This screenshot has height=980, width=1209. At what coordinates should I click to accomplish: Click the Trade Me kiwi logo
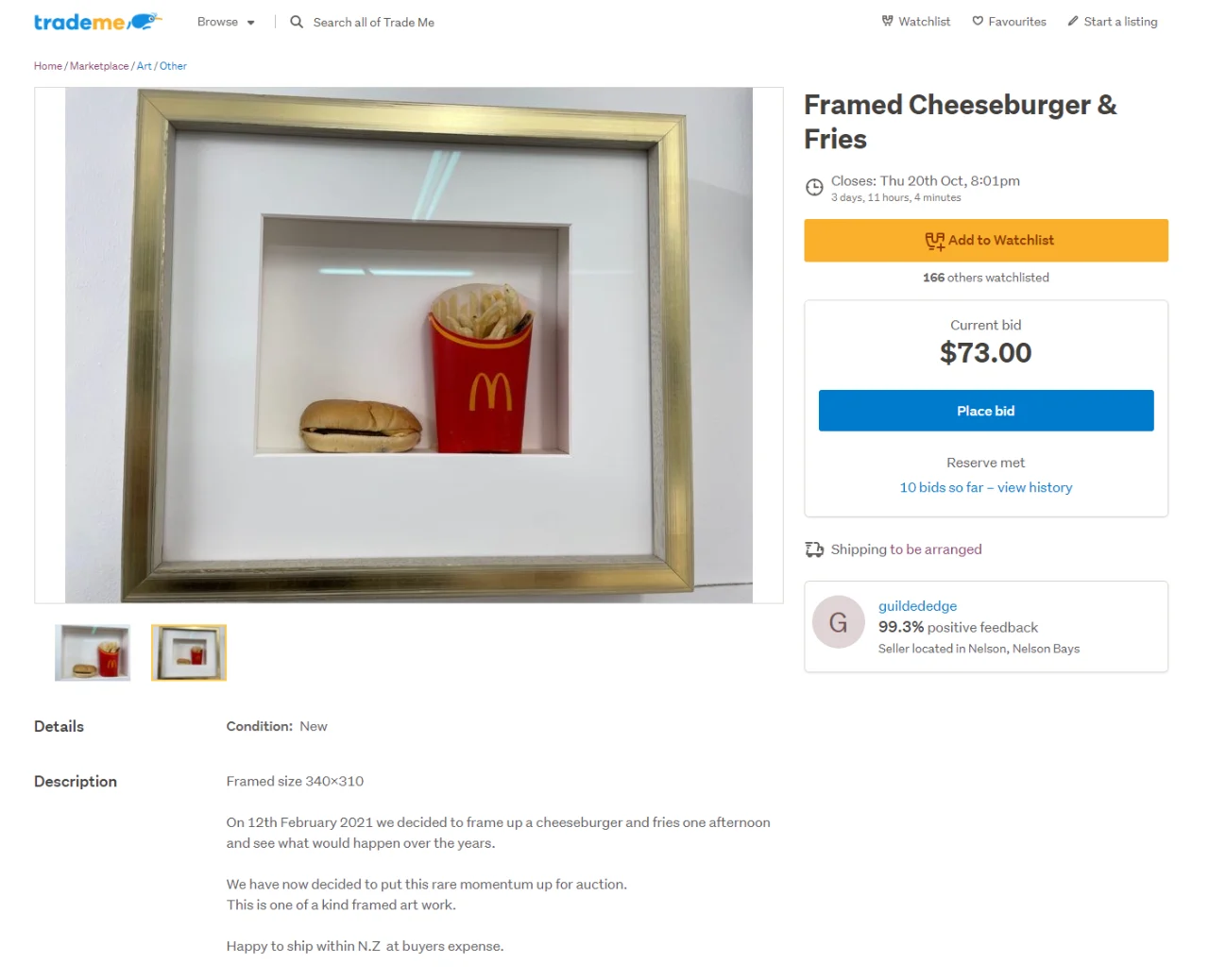pos(97,22)
